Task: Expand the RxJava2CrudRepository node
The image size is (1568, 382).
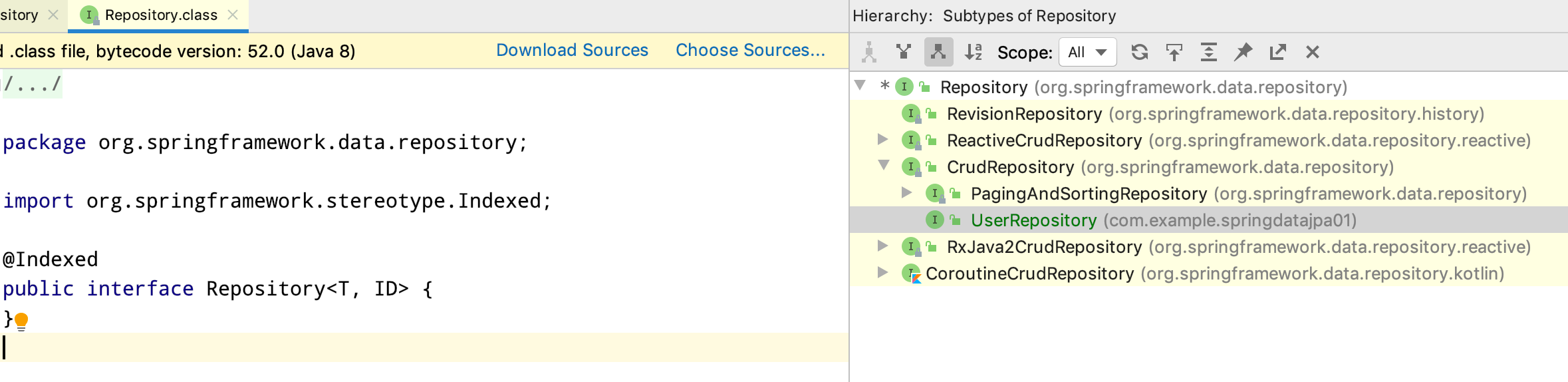Action: pos(882,246)
